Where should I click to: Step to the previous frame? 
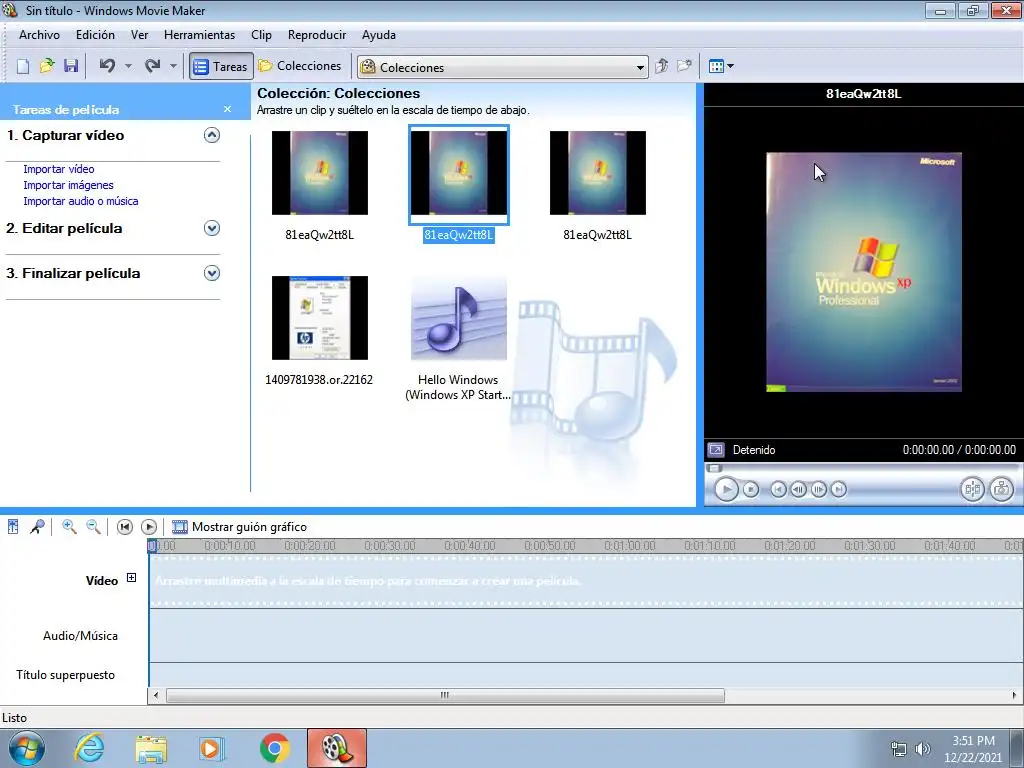pyautogui.click(x=798, y=489)
